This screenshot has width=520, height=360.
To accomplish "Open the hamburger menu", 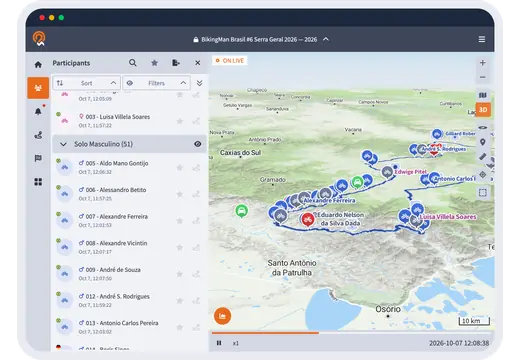I will pos(482,39).
